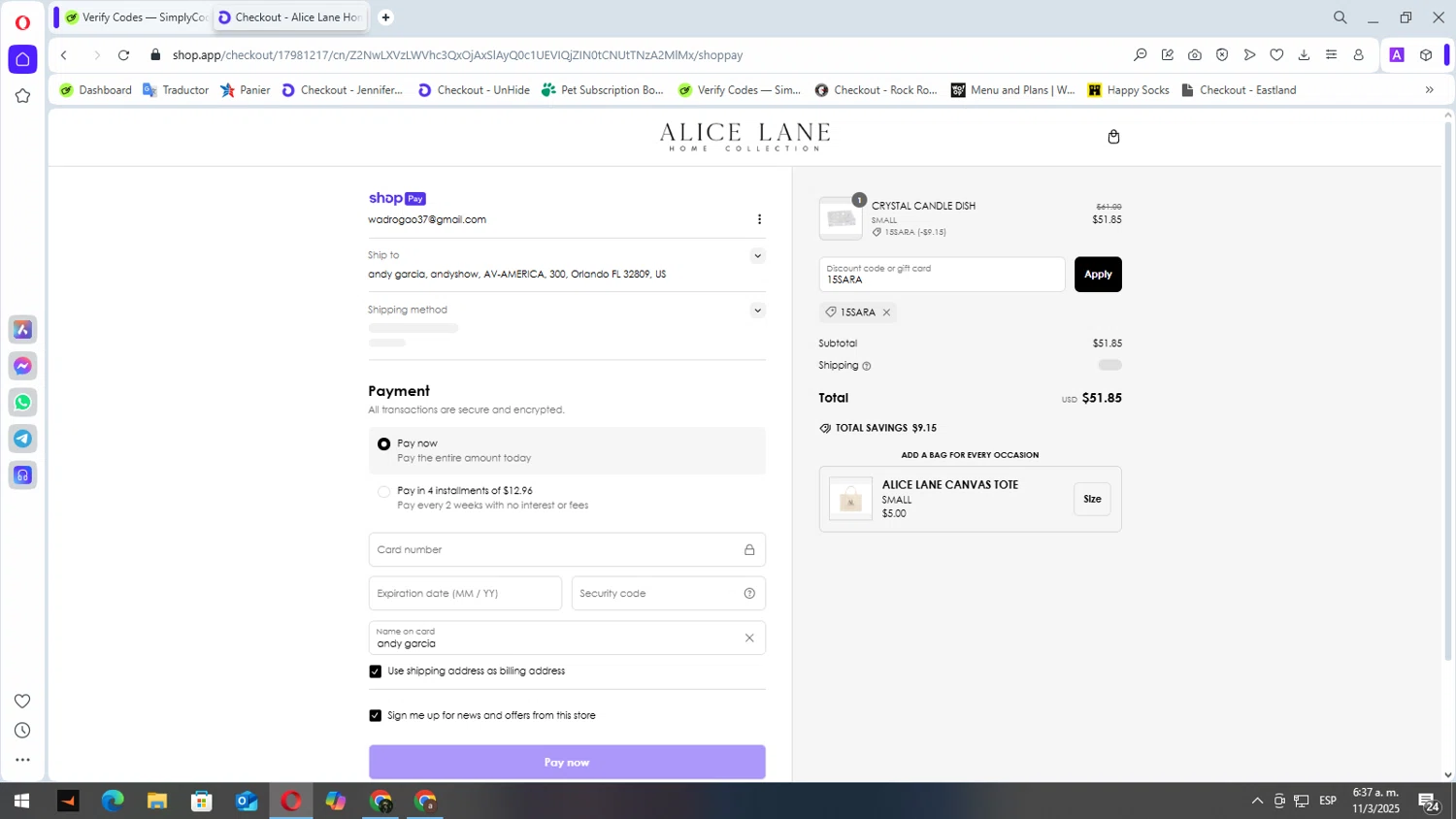
Task: Expand the Shipping method section
Action: pos(757,311)
